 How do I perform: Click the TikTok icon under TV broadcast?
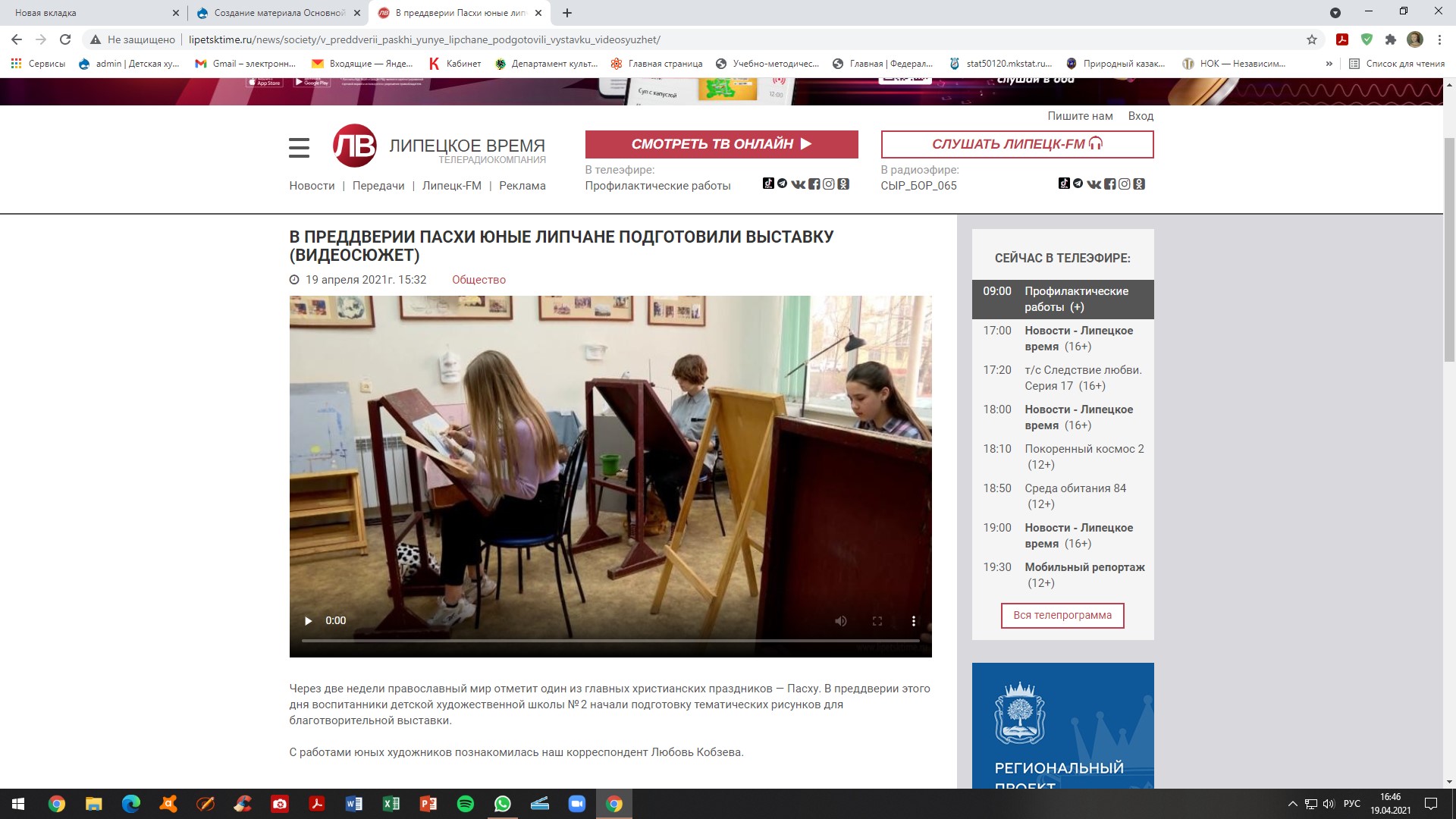pyautogui.click(x=767, y=184)
